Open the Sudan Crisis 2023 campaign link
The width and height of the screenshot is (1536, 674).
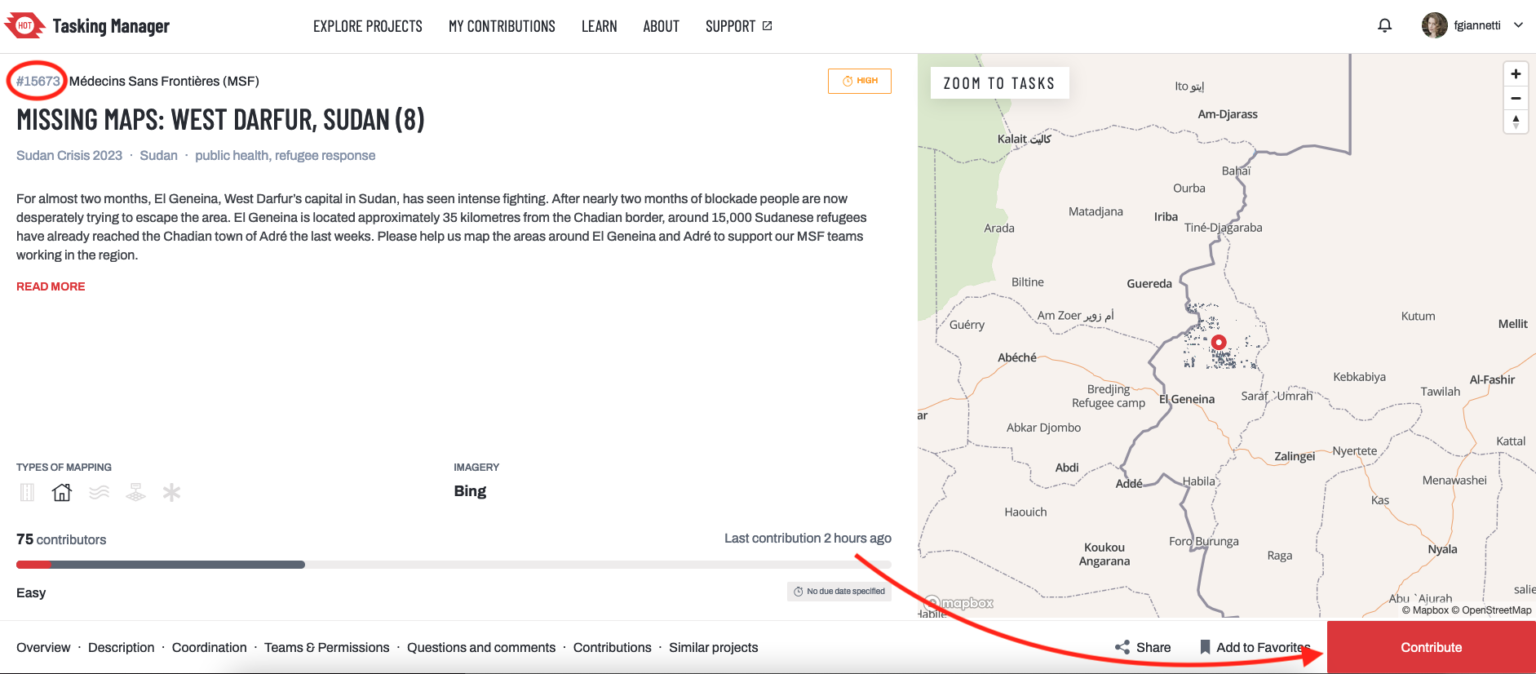click(x=69, y=155)
